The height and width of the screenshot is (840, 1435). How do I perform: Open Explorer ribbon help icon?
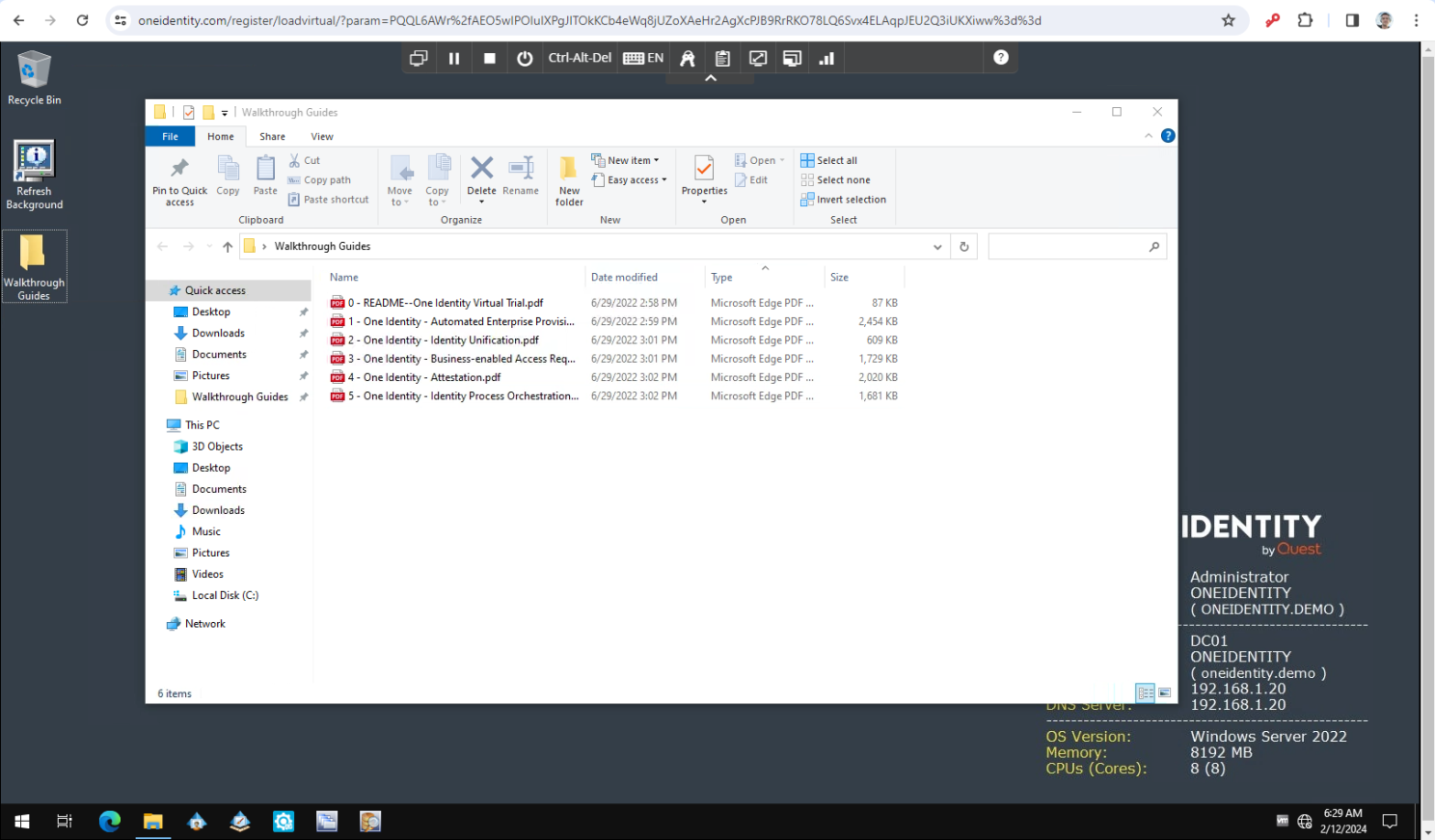(1168, 136)
